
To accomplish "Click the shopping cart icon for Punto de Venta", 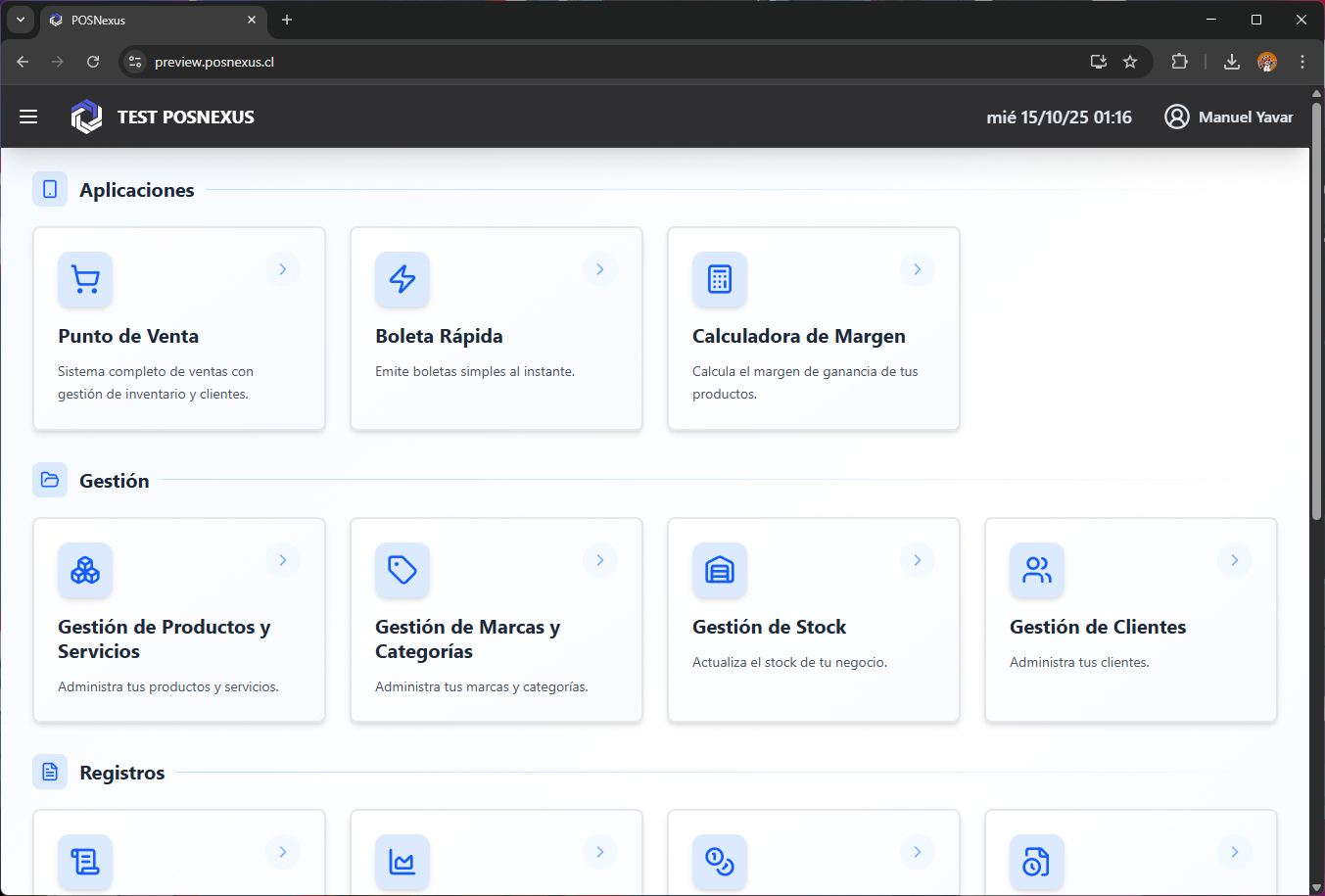I will click(x=85, y=279).
